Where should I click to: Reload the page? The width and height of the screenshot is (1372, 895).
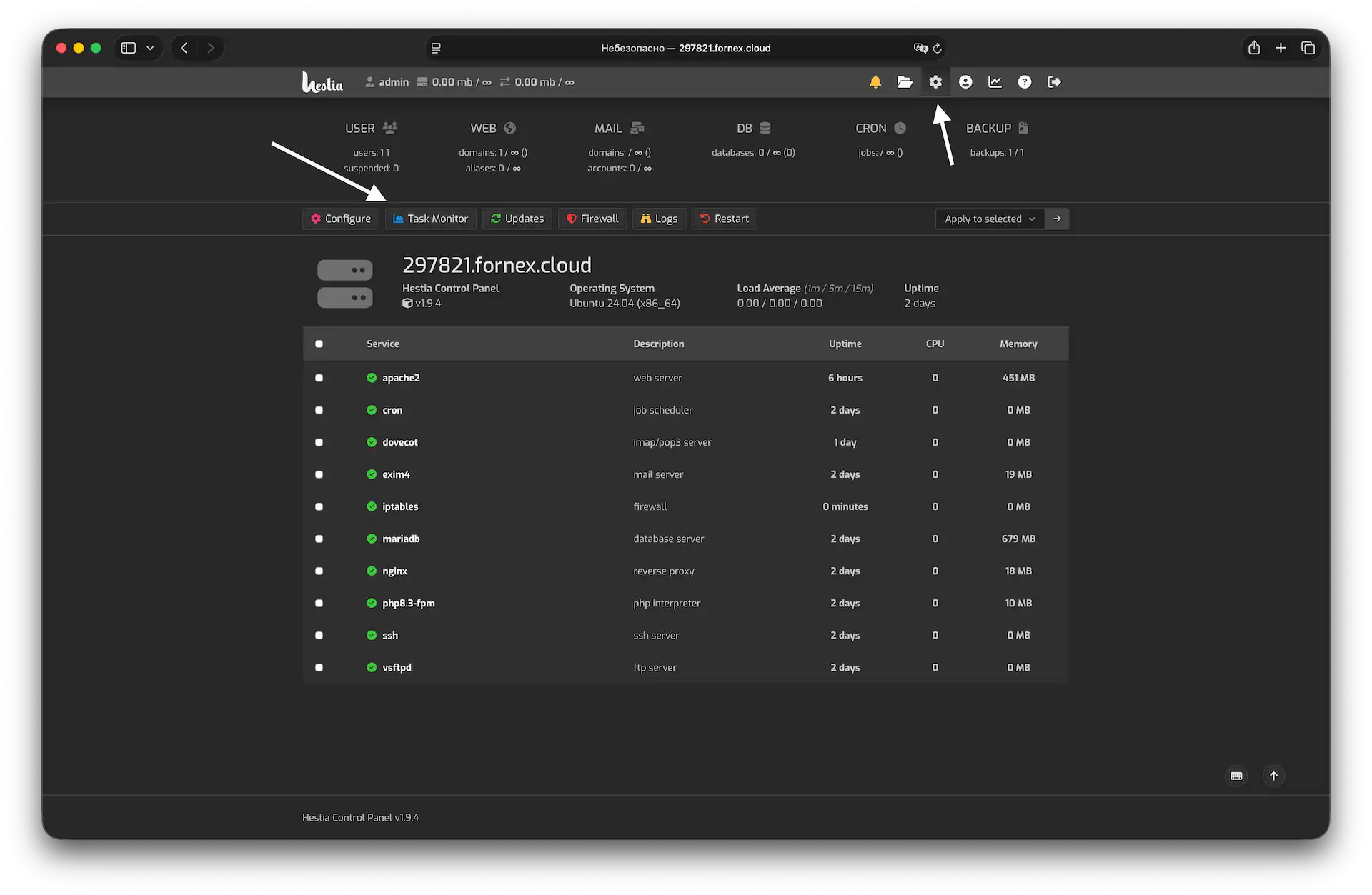(937, 48)
